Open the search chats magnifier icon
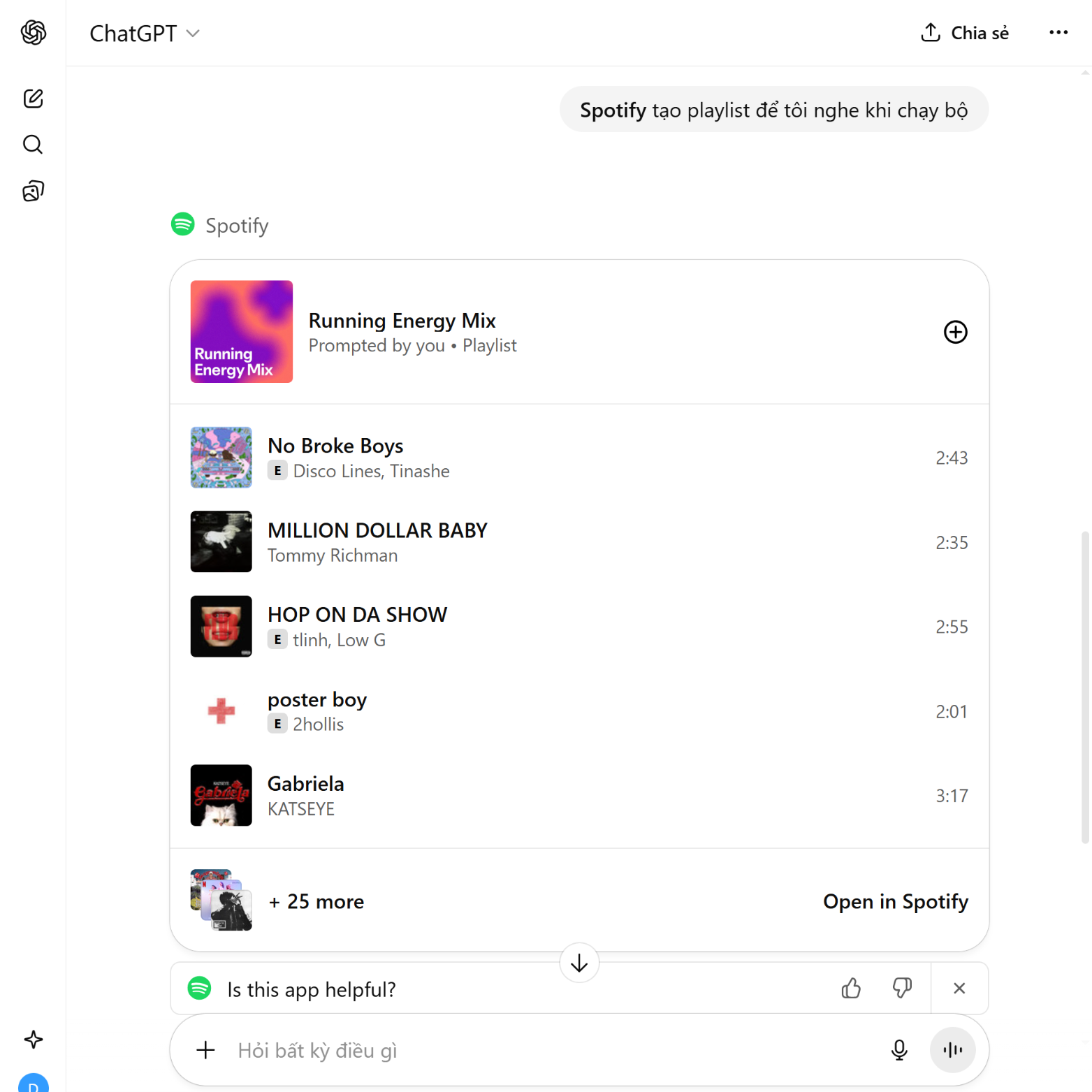 tap(33, 145)
